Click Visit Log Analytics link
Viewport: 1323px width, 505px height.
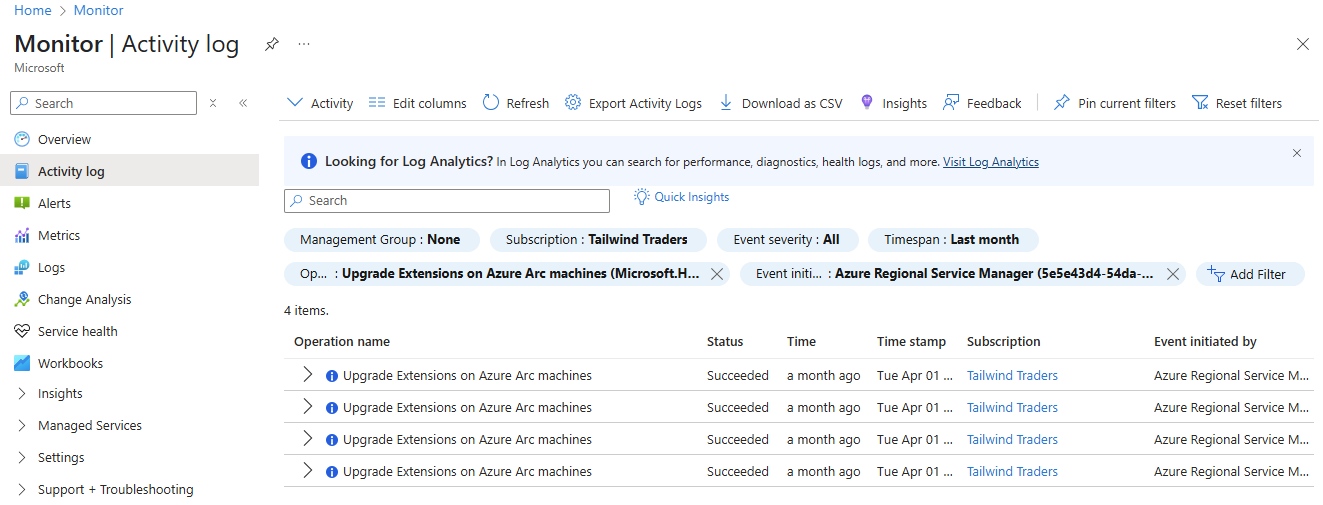pyautogui.click(x=991, y=161)
